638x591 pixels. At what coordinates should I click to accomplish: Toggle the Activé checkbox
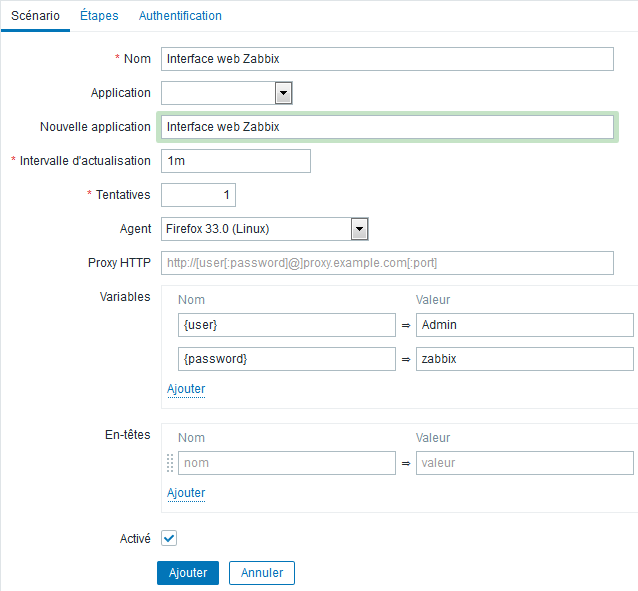tap(169, 538)
